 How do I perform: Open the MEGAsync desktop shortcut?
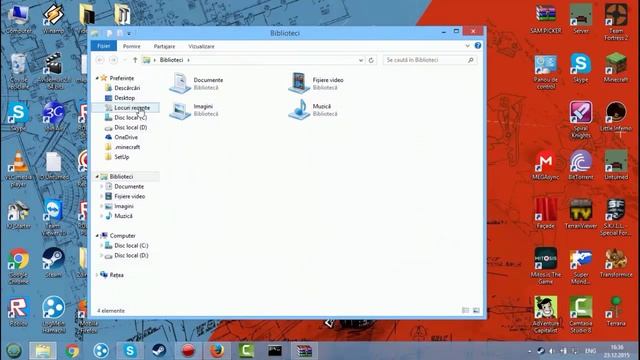546,165
